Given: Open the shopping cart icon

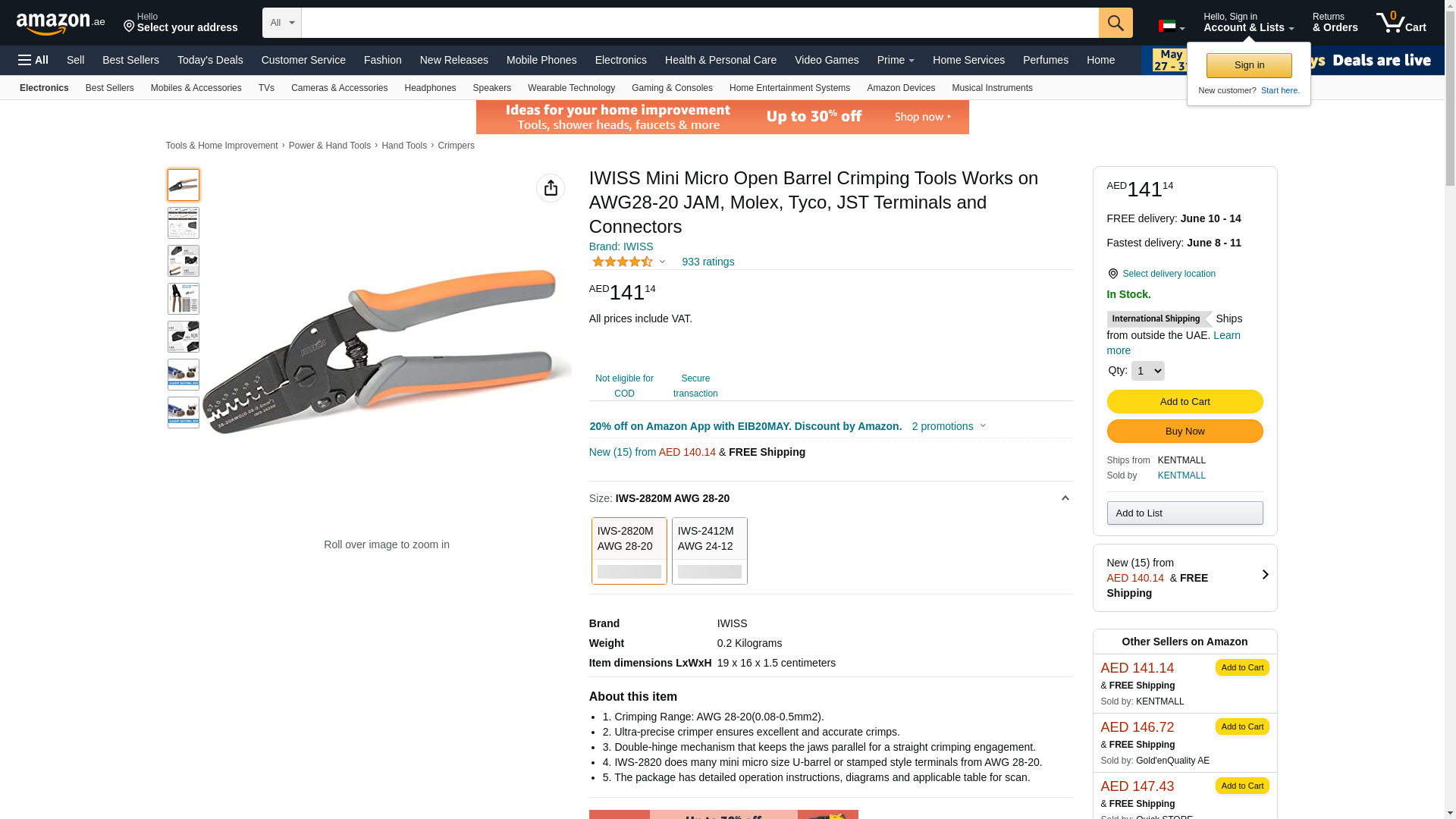Looking at the screenshot, I should (1401, 22).
